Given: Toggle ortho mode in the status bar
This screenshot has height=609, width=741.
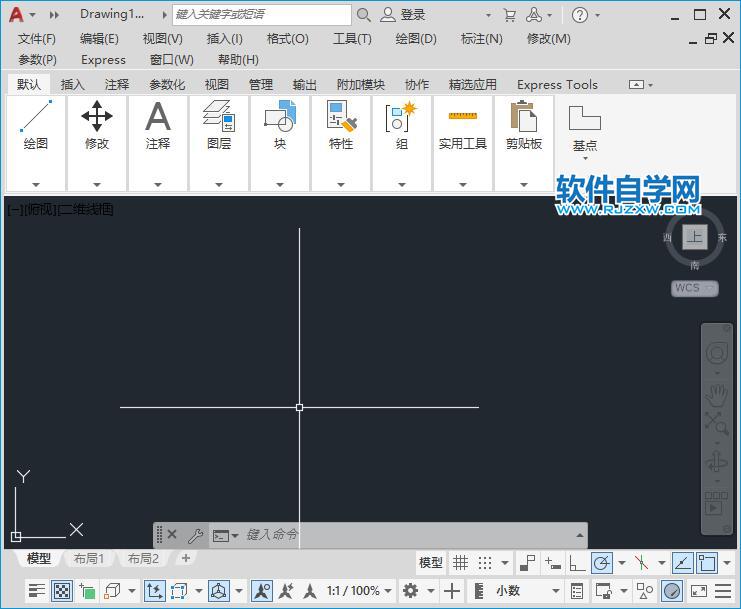Looking at the screenshot, I should (x=577, y=563).
